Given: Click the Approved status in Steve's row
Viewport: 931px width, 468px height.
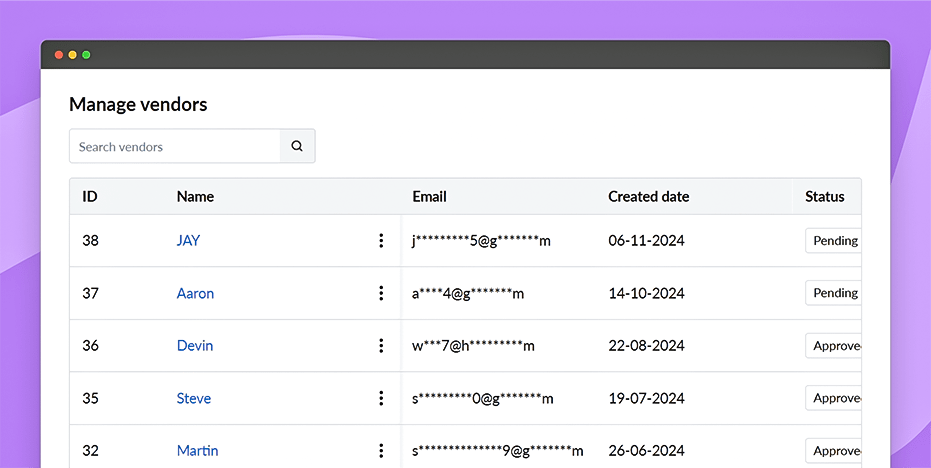Looking at the screenshot, I should click(834, 398).
